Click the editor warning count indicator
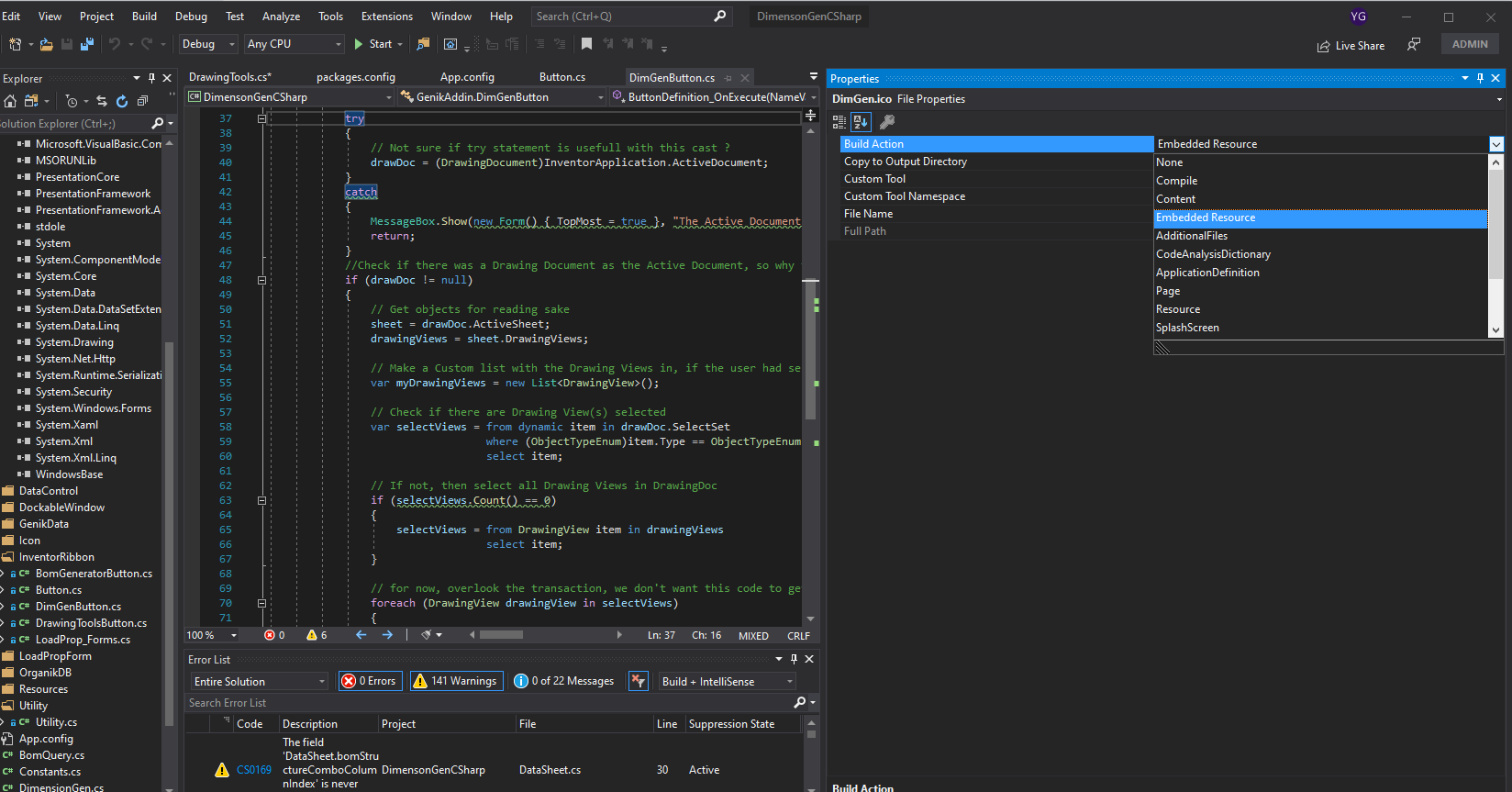Image resolution: width=1512 pixels, height=792 pixels. click(317, 635)
